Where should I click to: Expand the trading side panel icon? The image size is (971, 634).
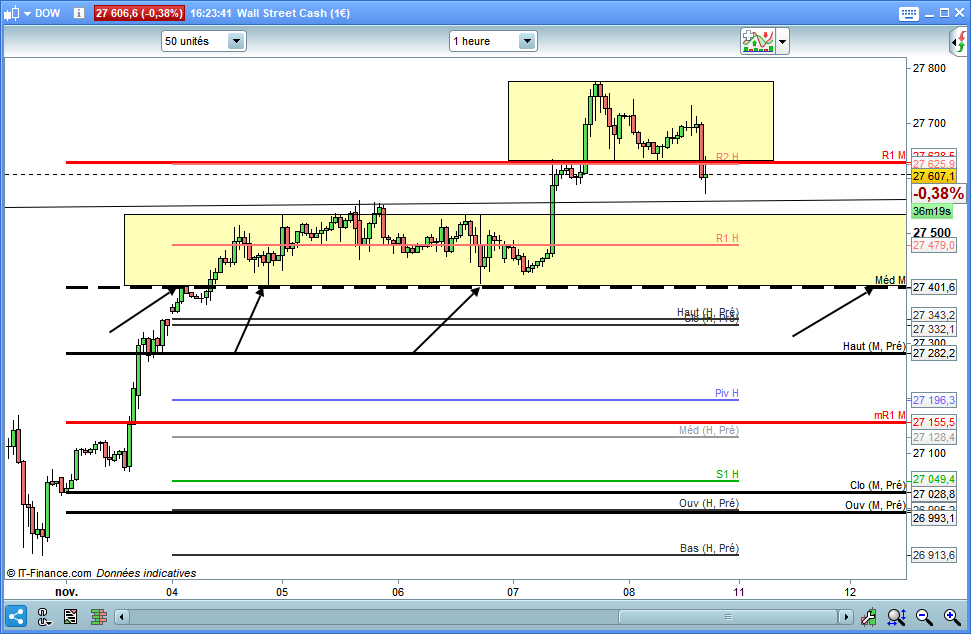pos(959,41)
